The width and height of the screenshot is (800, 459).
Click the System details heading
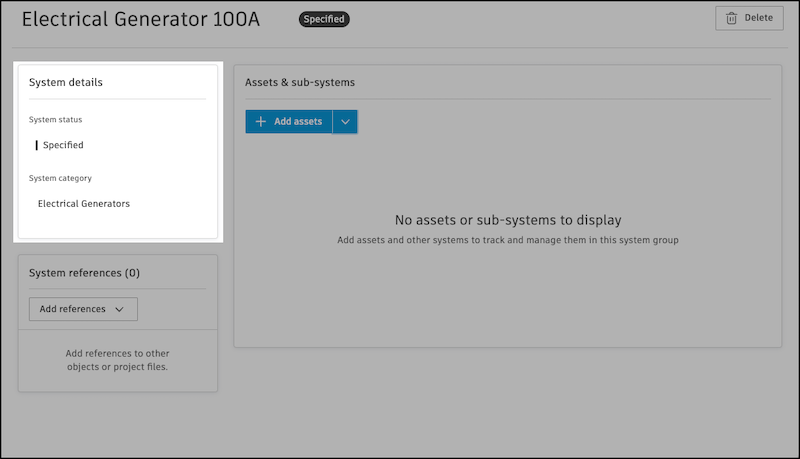(x=66, y=82)
